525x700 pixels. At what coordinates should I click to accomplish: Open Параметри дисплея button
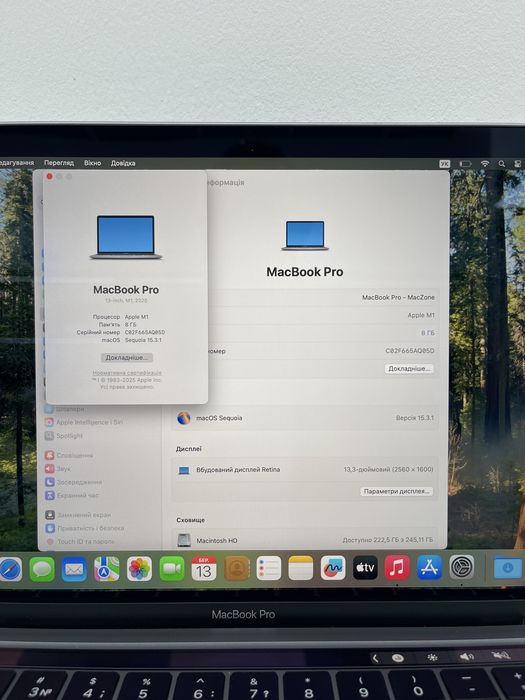(396, 492)
